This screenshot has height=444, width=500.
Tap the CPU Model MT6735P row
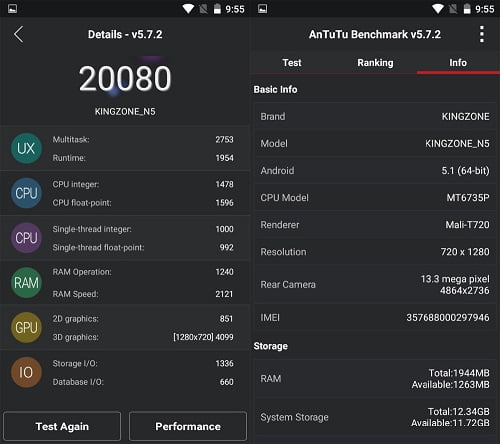tap(375, 198)
